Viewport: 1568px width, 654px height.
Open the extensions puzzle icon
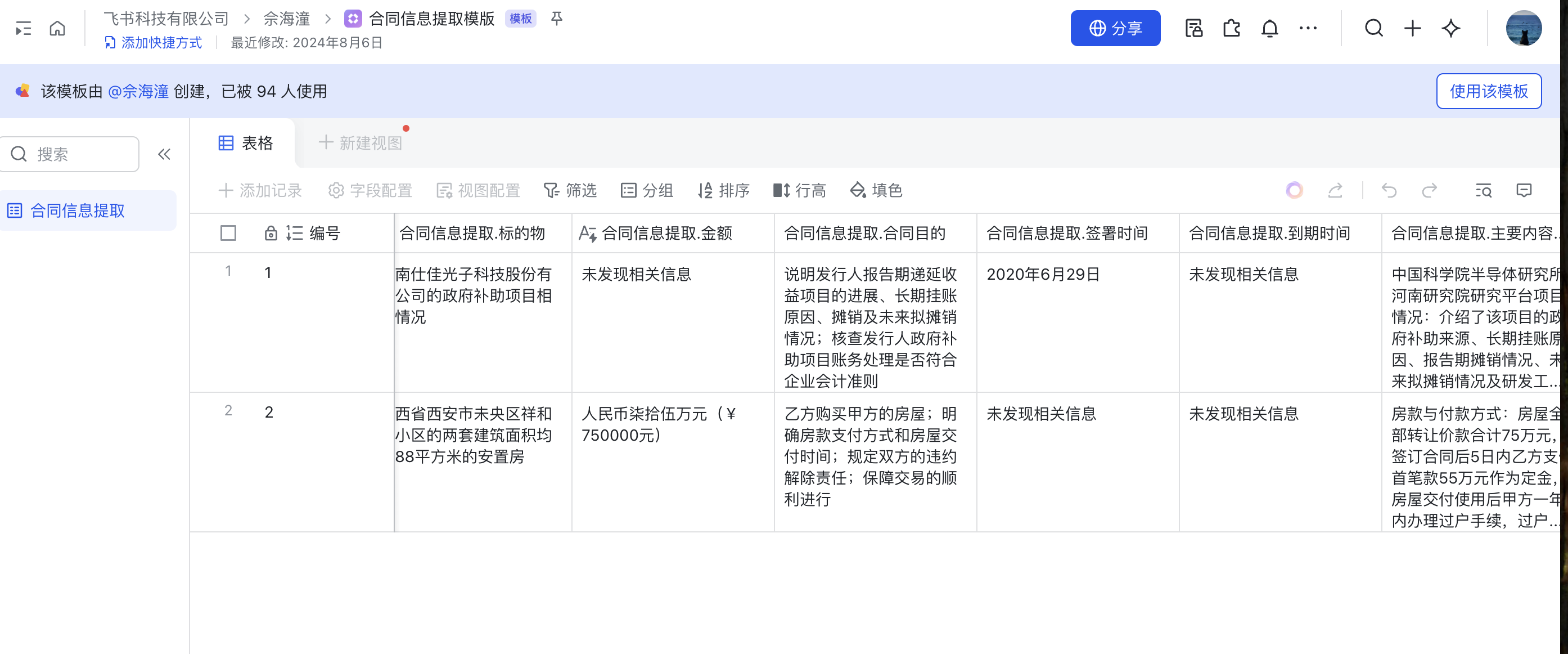click(1231, 28)
